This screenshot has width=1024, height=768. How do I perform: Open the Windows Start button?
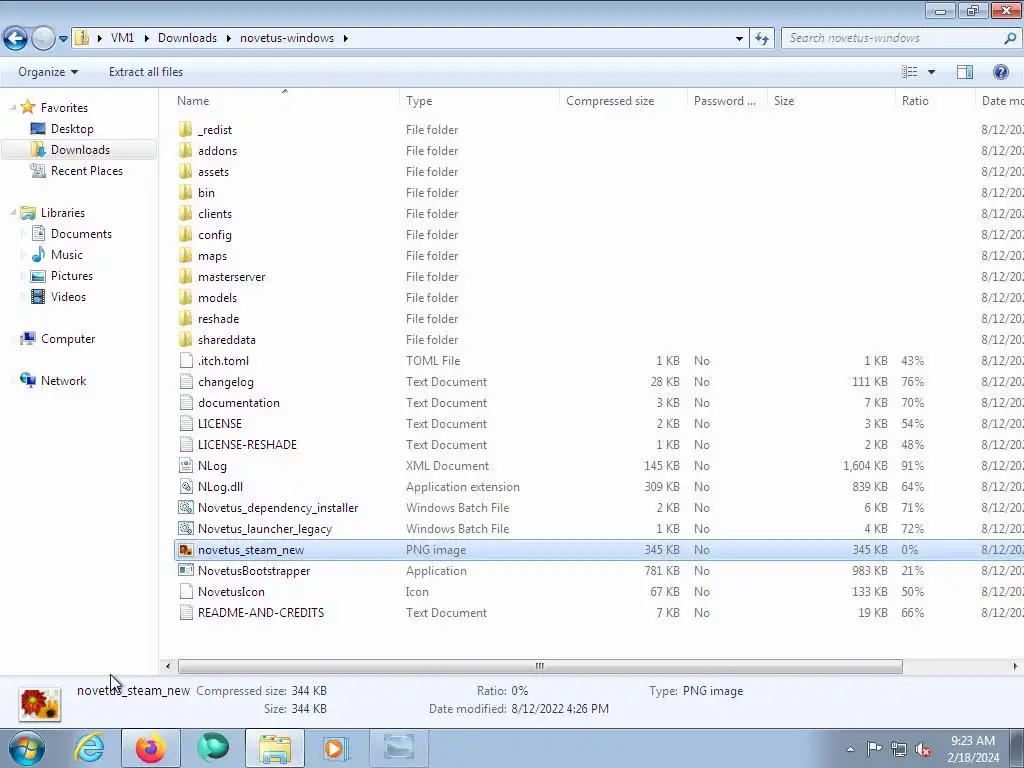(25, 748)
